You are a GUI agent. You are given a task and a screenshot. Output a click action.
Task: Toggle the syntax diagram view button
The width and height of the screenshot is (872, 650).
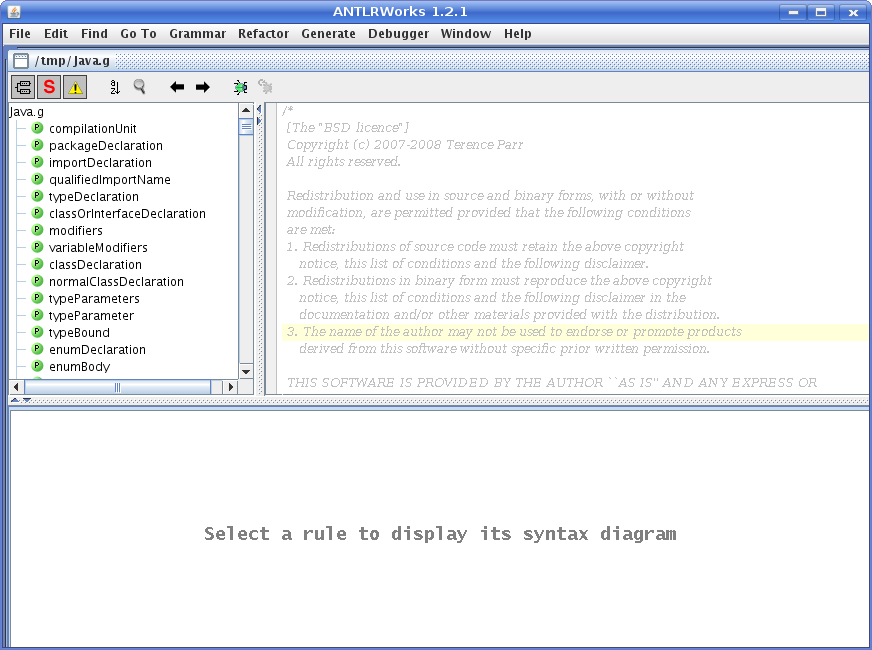coord(23,87)
